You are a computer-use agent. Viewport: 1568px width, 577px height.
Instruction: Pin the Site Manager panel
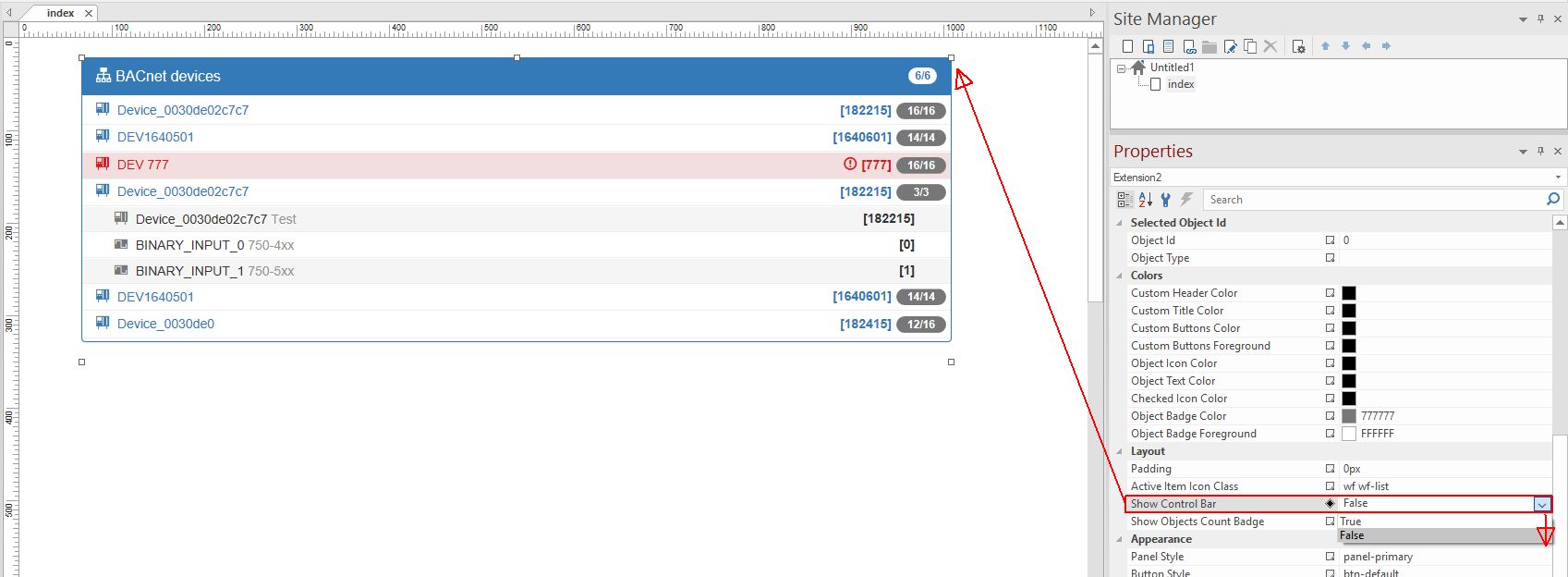tap(1540, 18)
